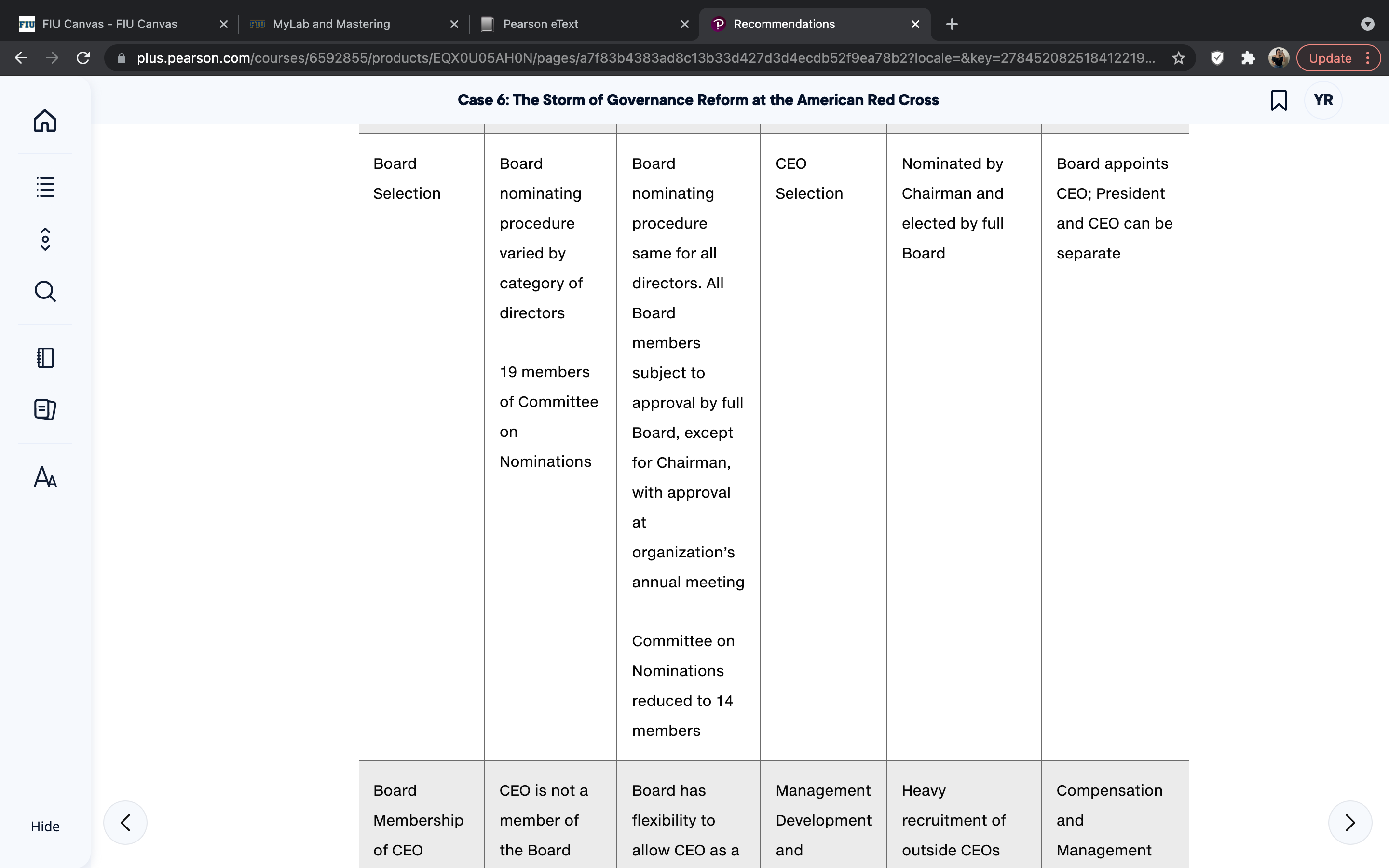Go to the next page arrow

(x=1350, y=823)
